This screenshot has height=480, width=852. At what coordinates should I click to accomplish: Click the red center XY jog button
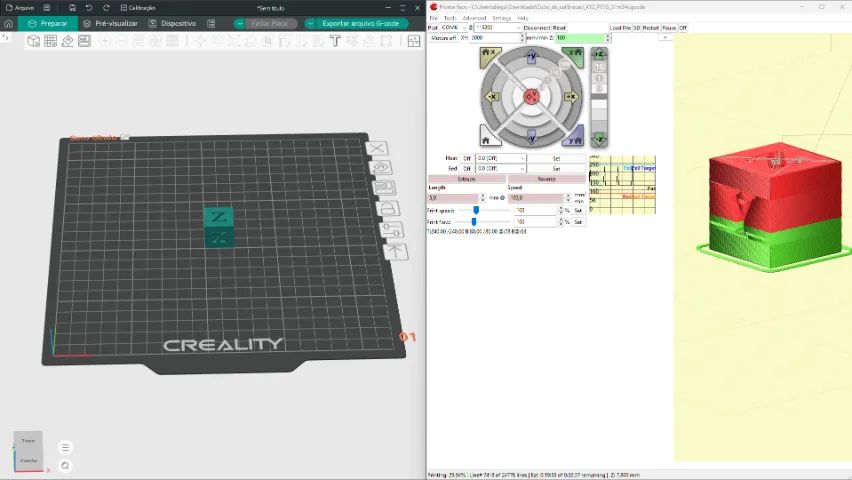[x=531, y=97]
